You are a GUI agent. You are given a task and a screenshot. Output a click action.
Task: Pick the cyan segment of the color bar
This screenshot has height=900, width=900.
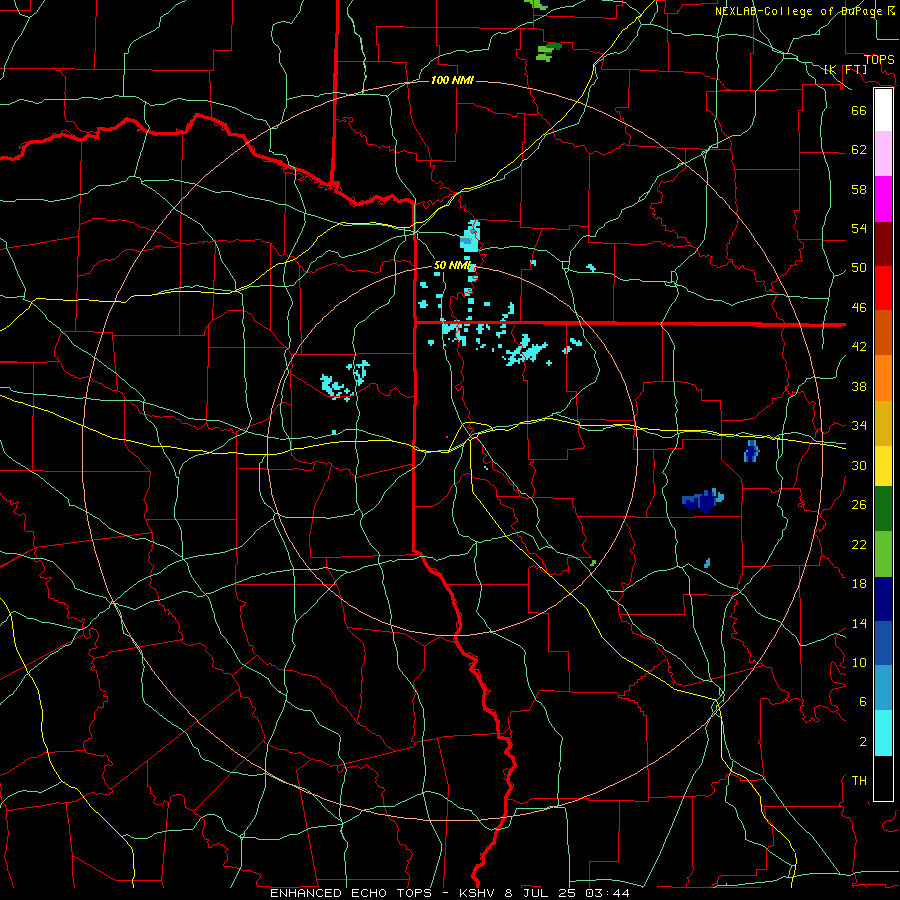pyautogui.click(x=883, y=734)
